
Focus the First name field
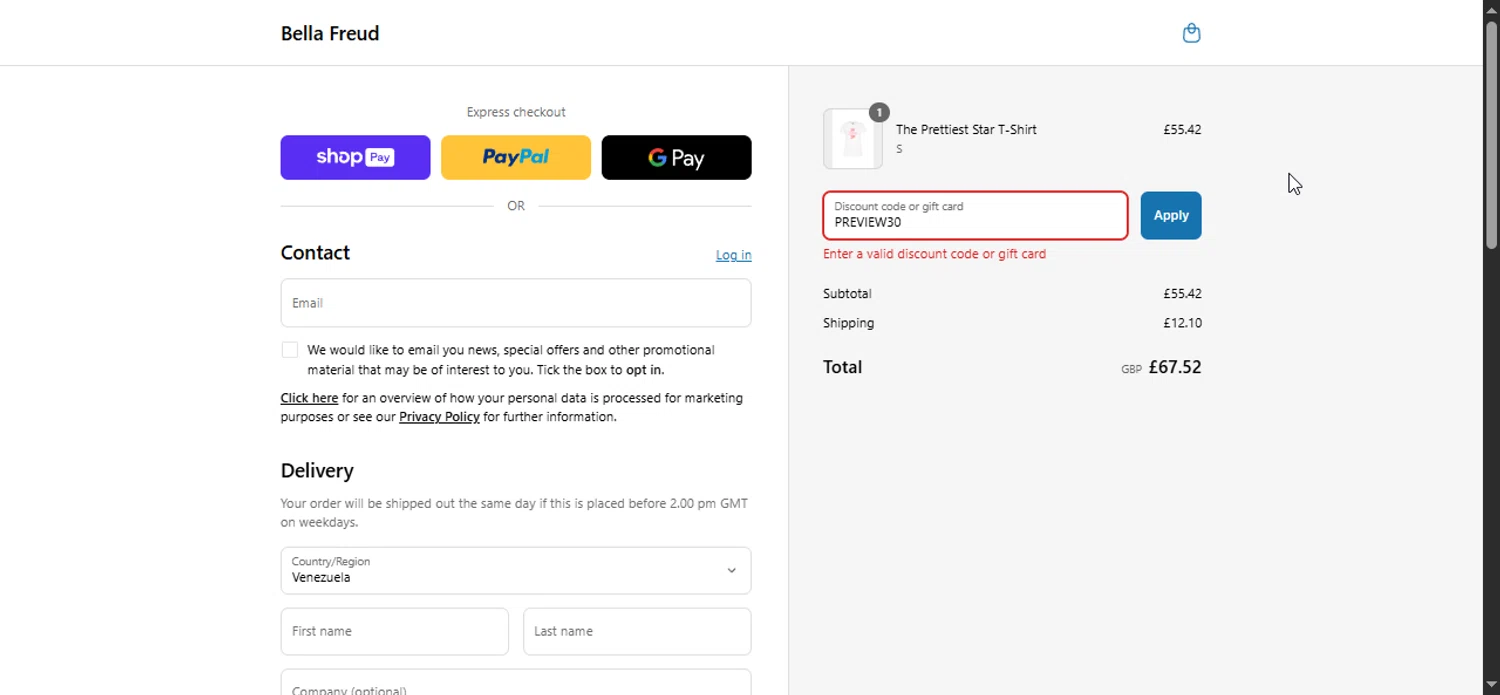[395, 631]
